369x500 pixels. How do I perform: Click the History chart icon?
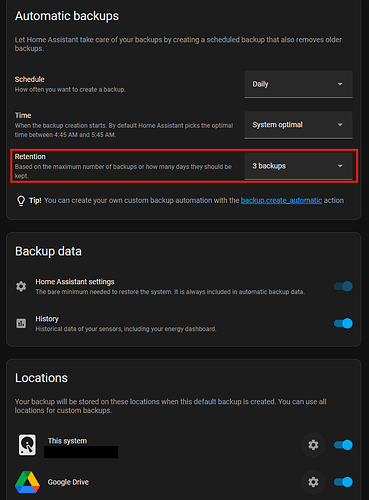point(21,323)
